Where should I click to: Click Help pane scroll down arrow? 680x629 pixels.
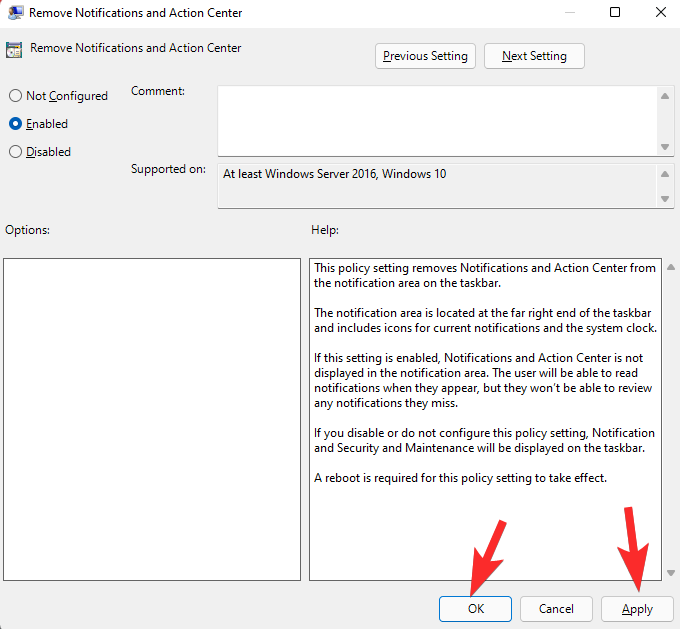click(x=670, y=573)
